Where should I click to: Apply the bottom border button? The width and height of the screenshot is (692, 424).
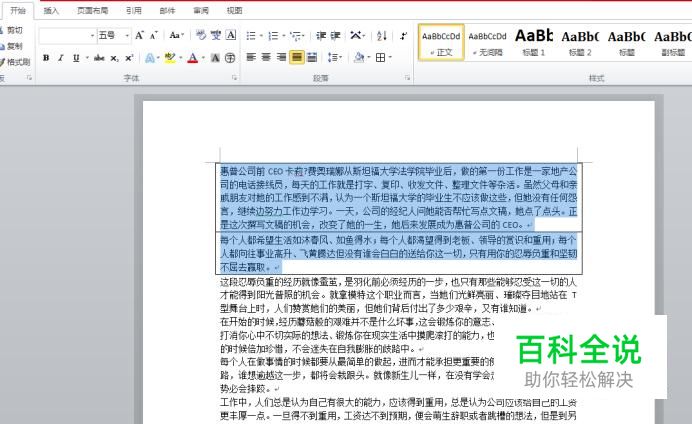tap(380, 57)
